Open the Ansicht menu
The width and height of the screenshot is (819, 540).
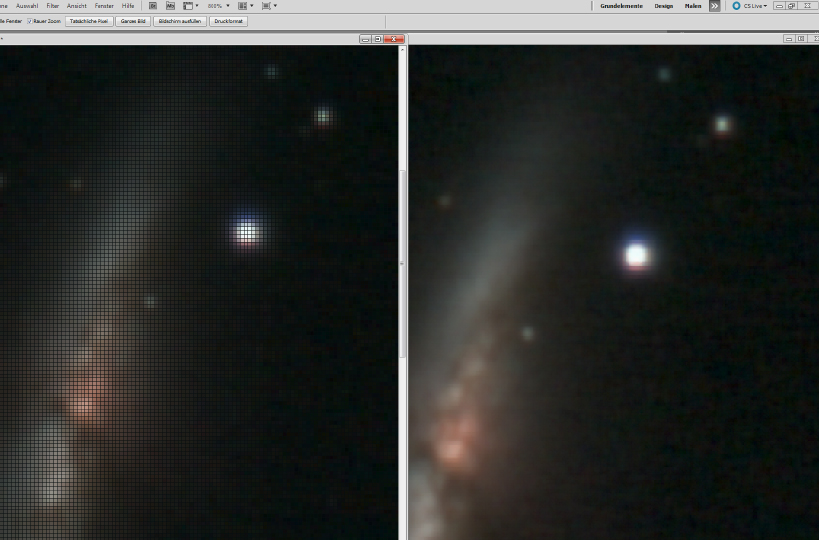tap(76, 6)
